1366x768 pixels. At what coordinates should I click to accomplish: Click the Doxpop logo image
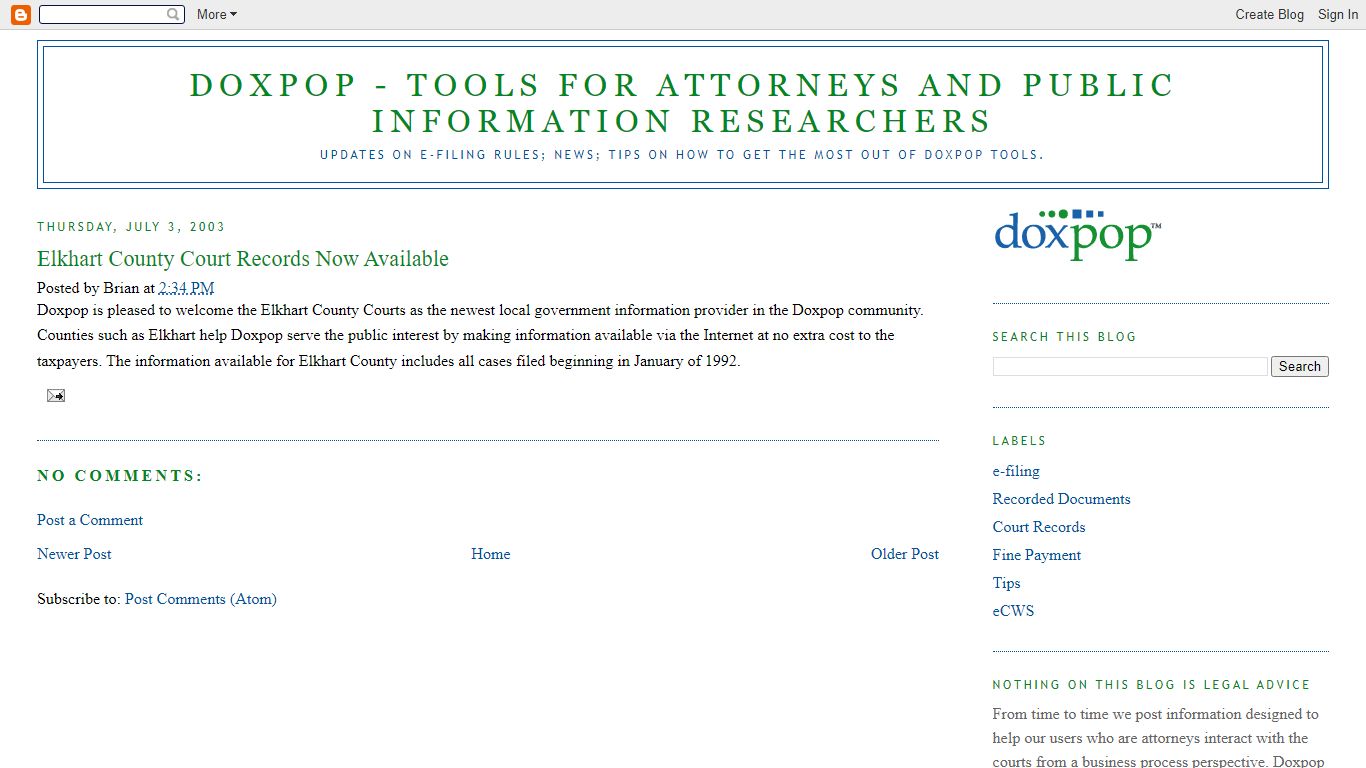[x=1078, y=235]
